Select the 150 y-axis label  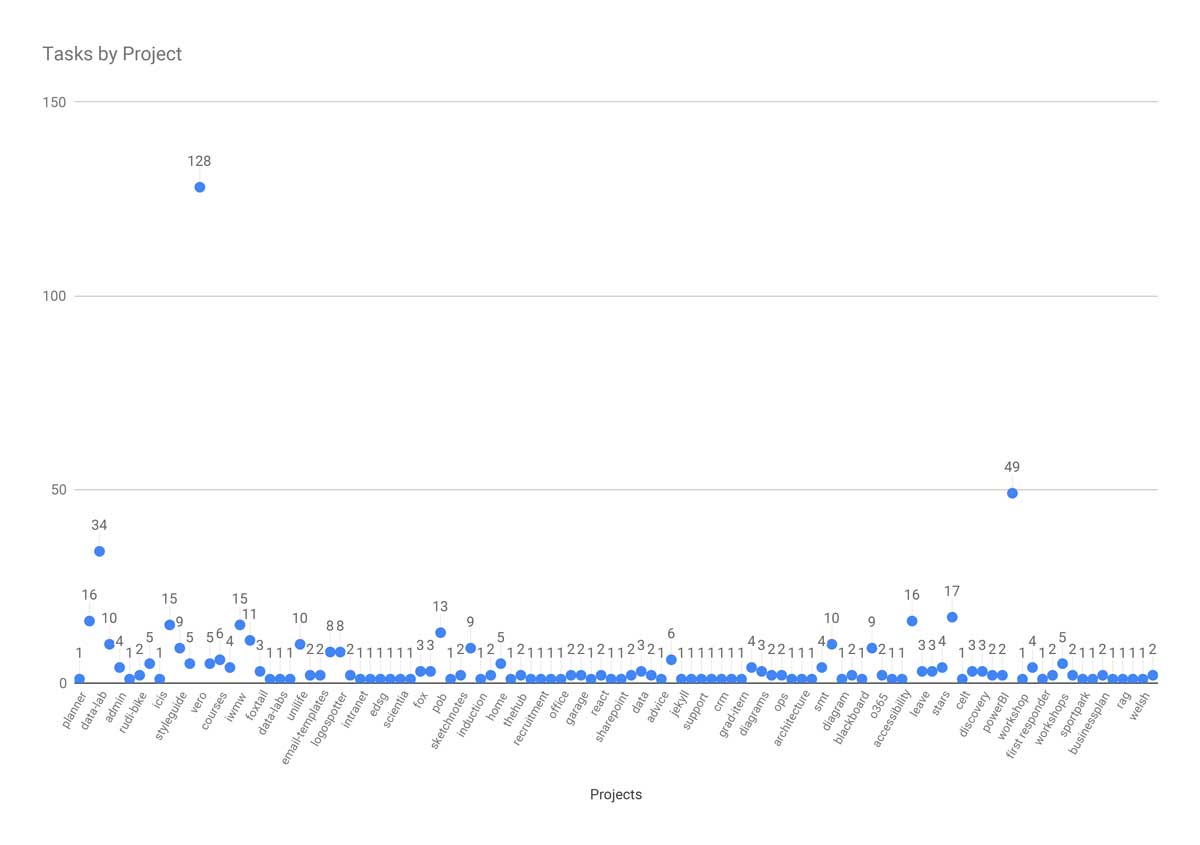(x=54, y=102)
